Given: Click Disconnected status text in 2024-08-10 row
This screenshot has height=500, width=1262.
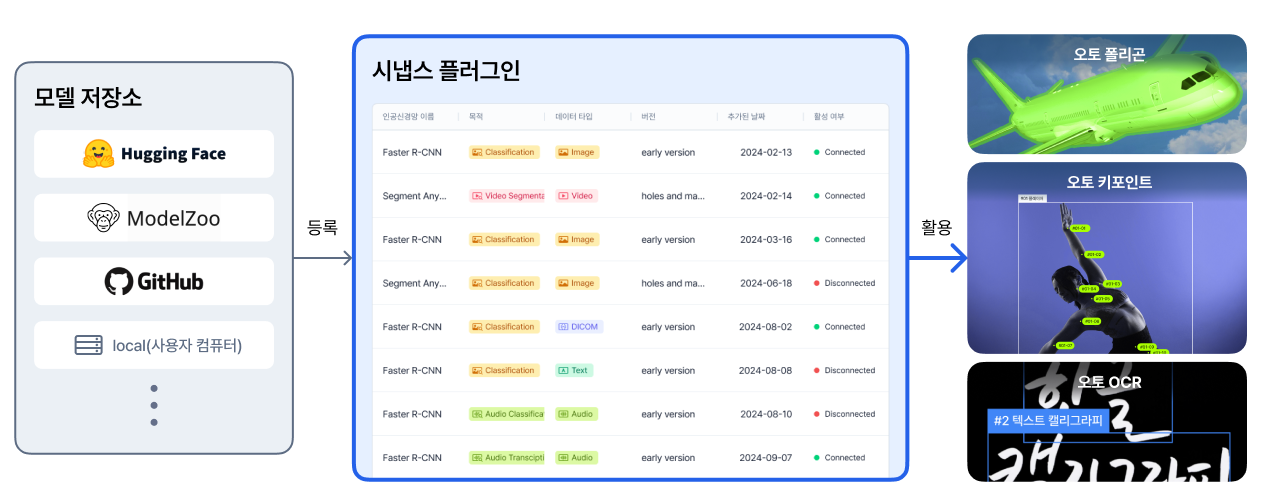Looking at the screenshot, I should tap(850, 414).
